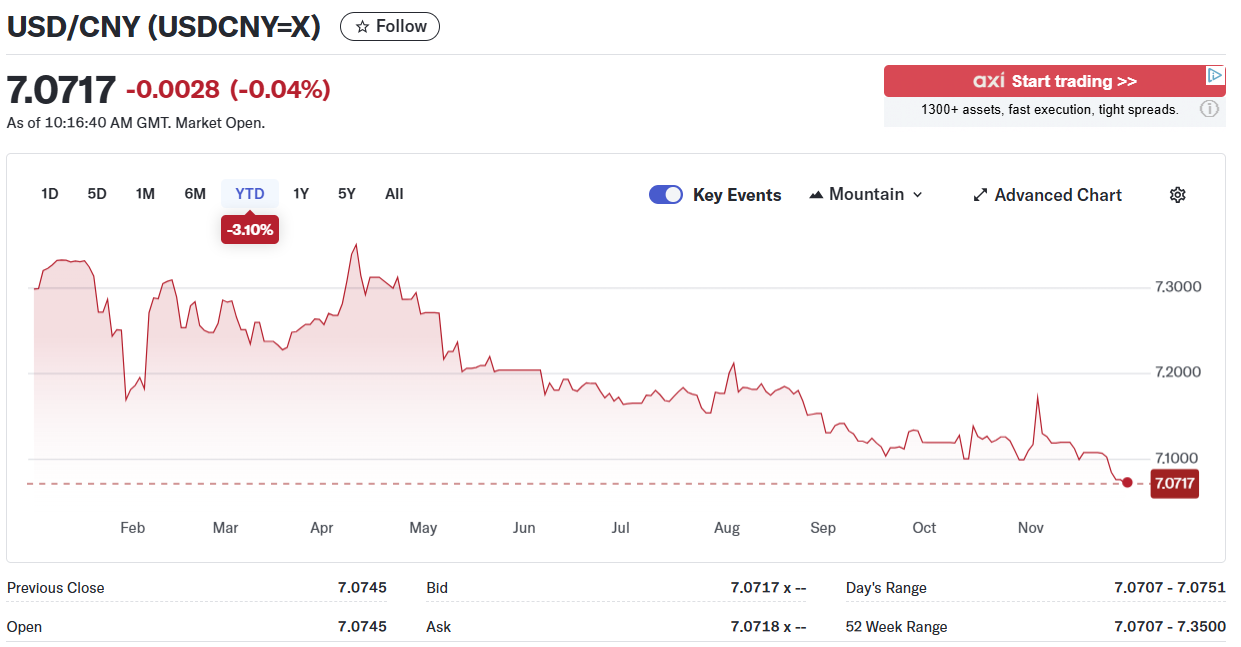Click the mountain chart type icon
Screen dimensions: 1241x647
pyautogui.click(x=816, y=195)
